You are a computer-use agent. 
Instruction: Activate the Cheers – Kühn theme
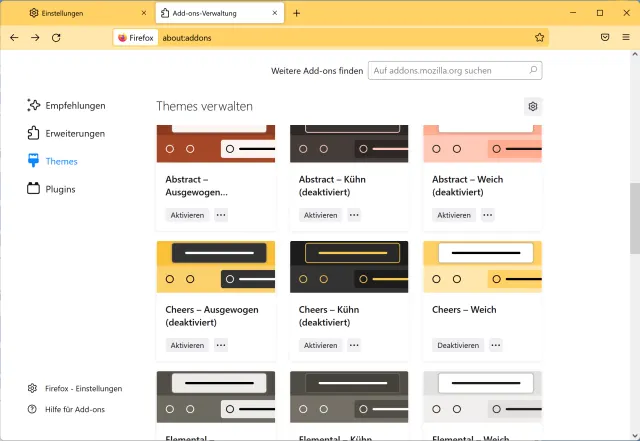point(320,345)
